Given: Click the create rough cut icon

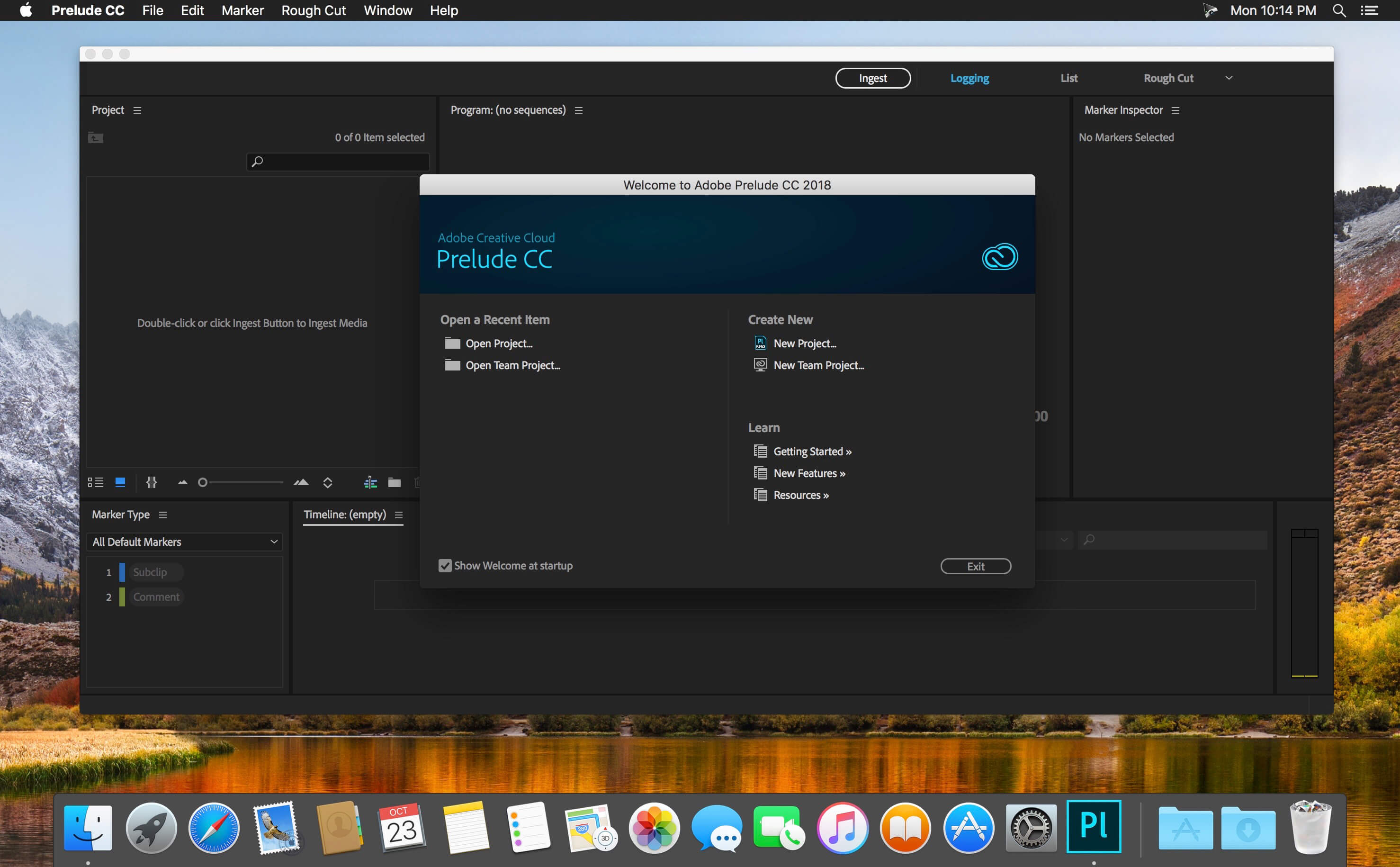Looking at the screenshot, I should coord(370,482).
